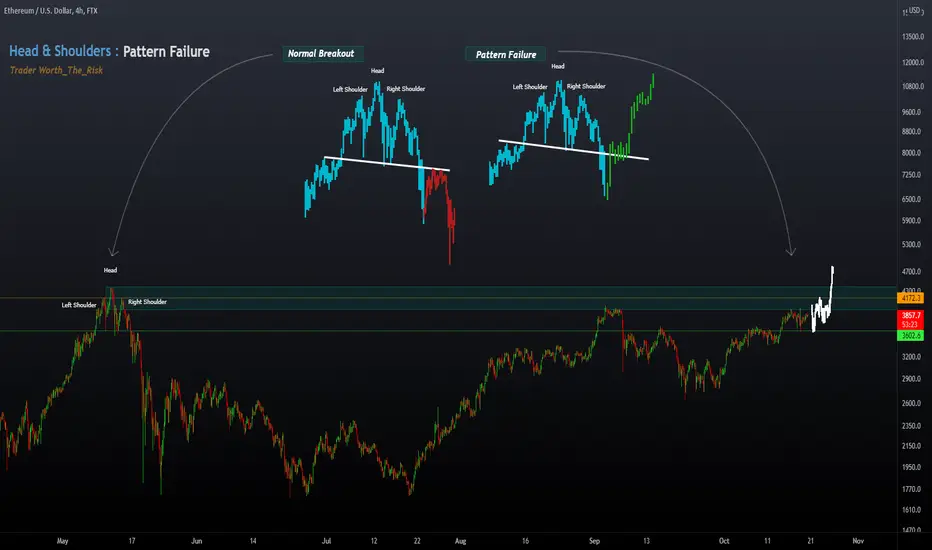Click the 2600.0 price axis label

[x=913, y=403]
